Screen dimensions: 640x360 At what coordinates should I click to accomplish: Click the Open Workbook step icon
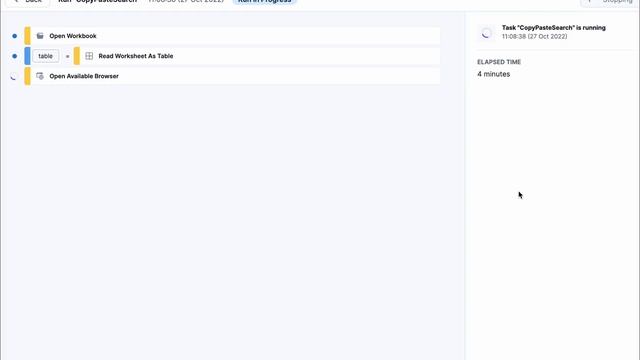point(40,36)
